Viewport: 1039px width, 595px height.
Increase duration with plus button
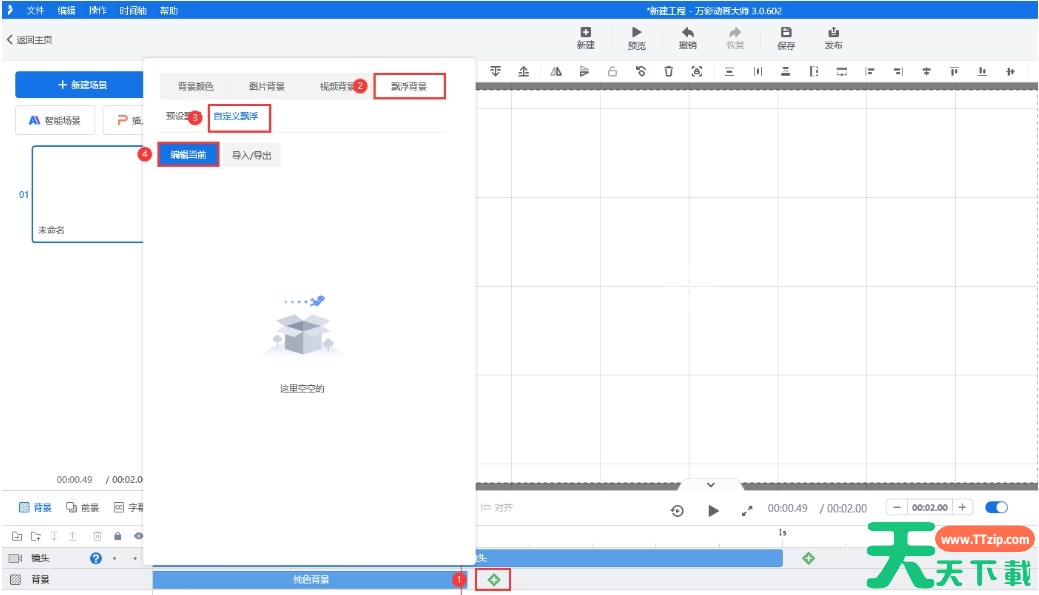[962, 507]
